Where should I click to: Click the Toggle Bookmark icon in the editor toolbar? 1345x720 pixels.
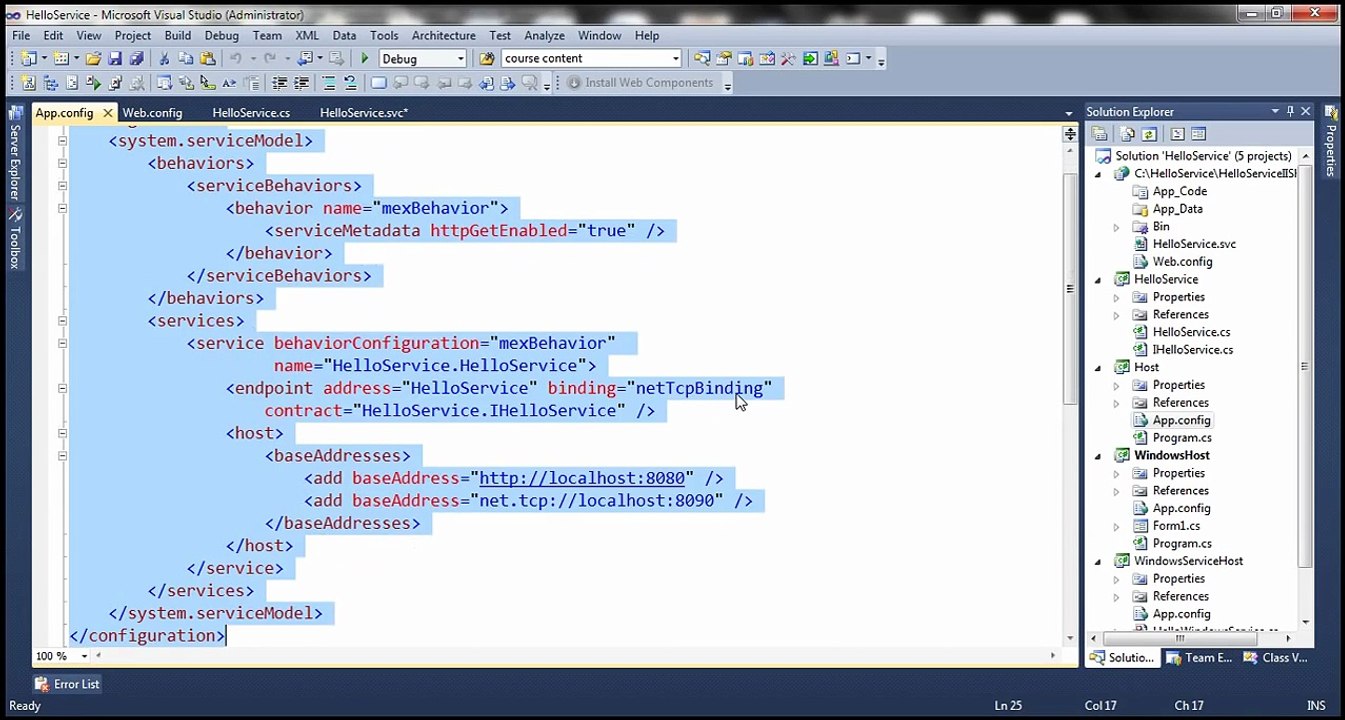378,83
